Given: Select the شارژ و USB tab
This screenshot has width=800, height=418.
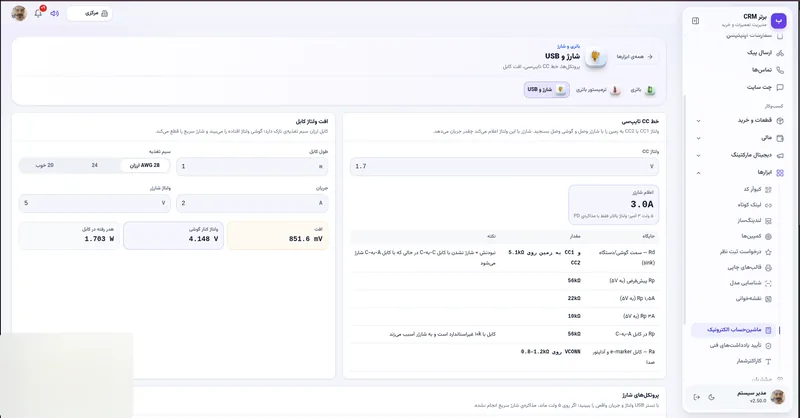Looking at the screenshot, I should (546, 90).
